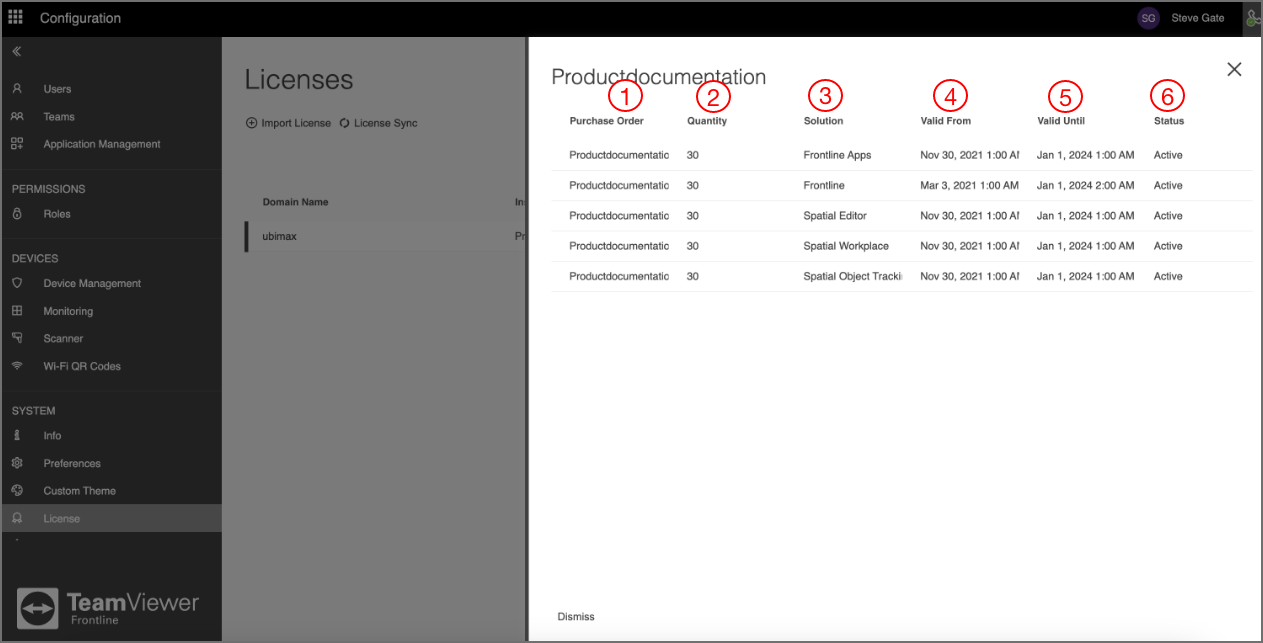Click the Steve Gate user name
Viewport: 1263px width, 643px height.
[1197, 18]
